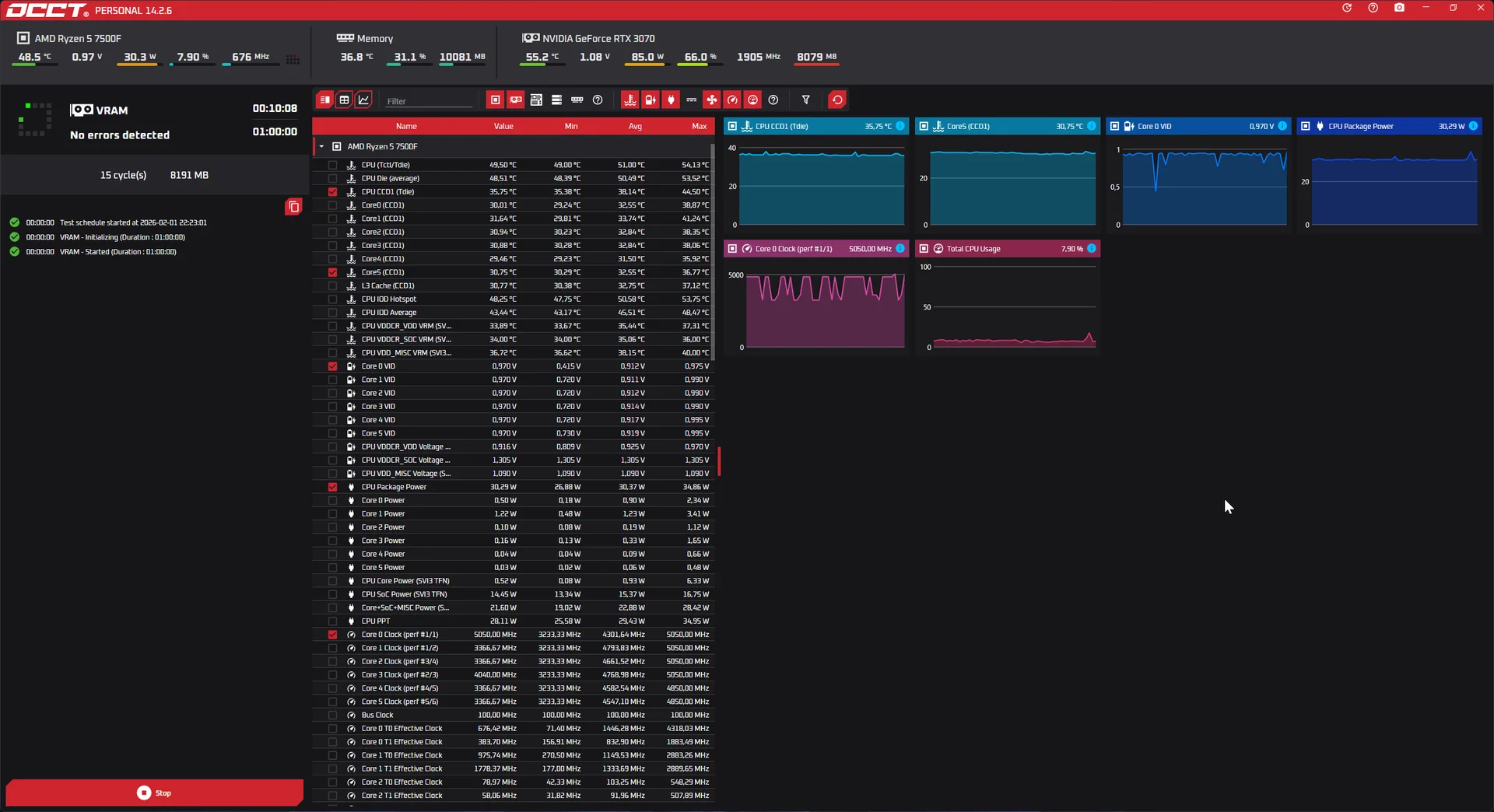Toggle the storage sensor source filter

(x=556, y=100)
